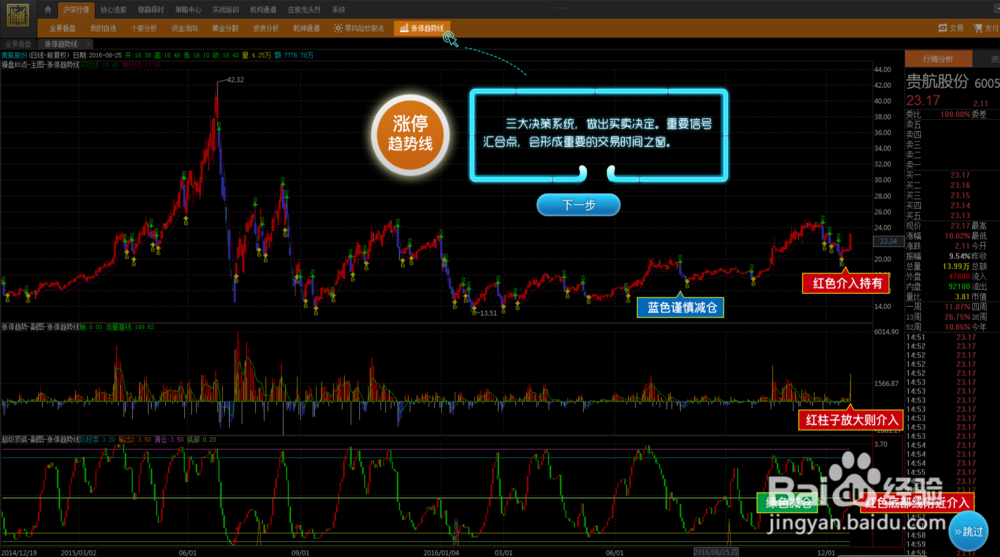
Task: Select 波浪分析 in the toolbar
Action: pyautogui.click(x=266, y=28)
